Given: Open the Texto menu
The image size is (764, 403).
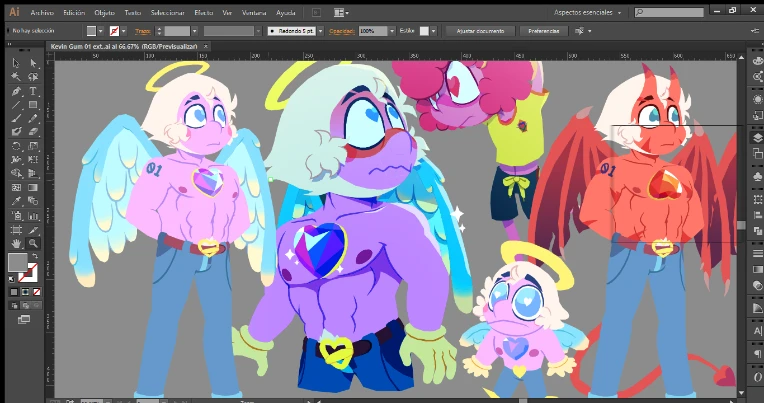Looking at the screenshot, I should tap(133, 13).
